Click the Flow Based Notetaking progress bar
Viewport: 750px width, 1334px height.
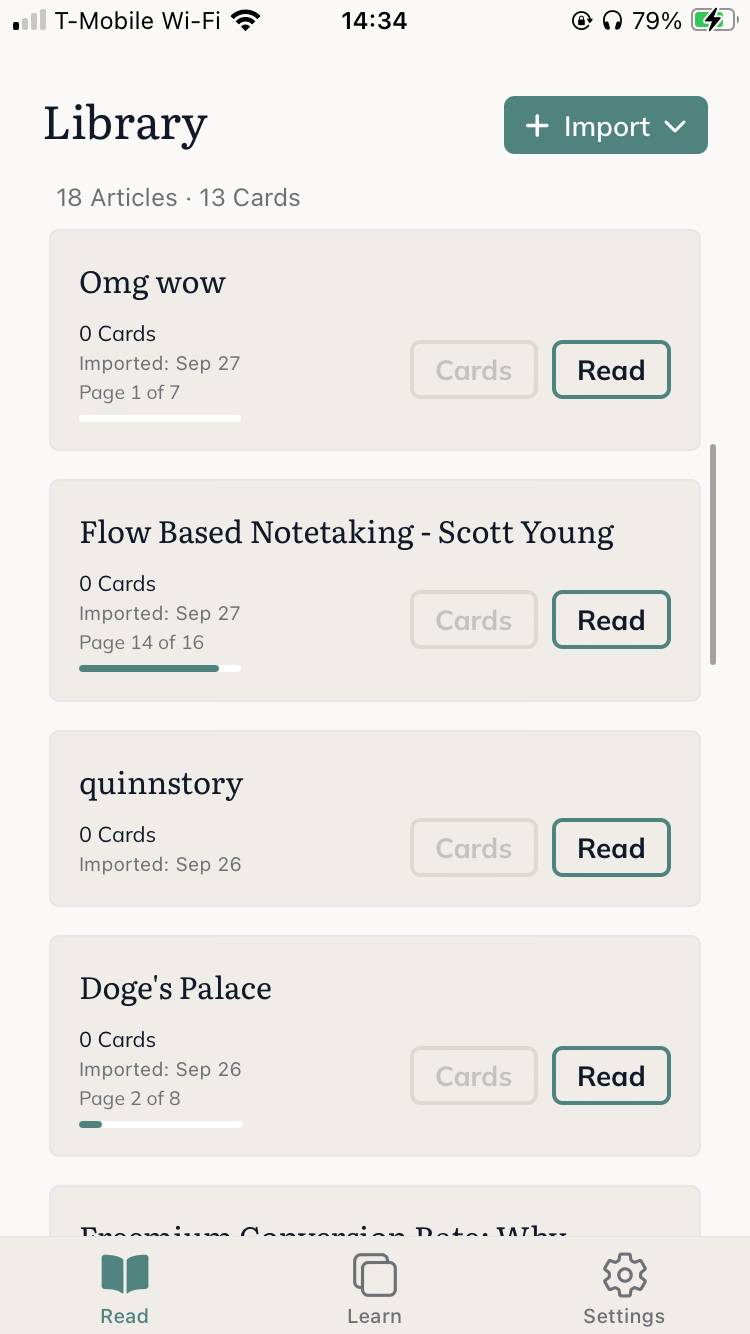[x=160, y=668]
